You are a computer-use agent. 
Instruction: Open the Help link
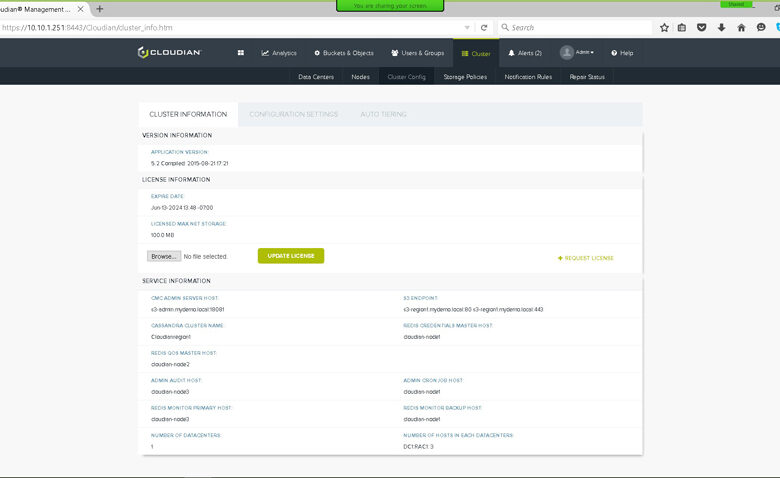pos(622,53)
